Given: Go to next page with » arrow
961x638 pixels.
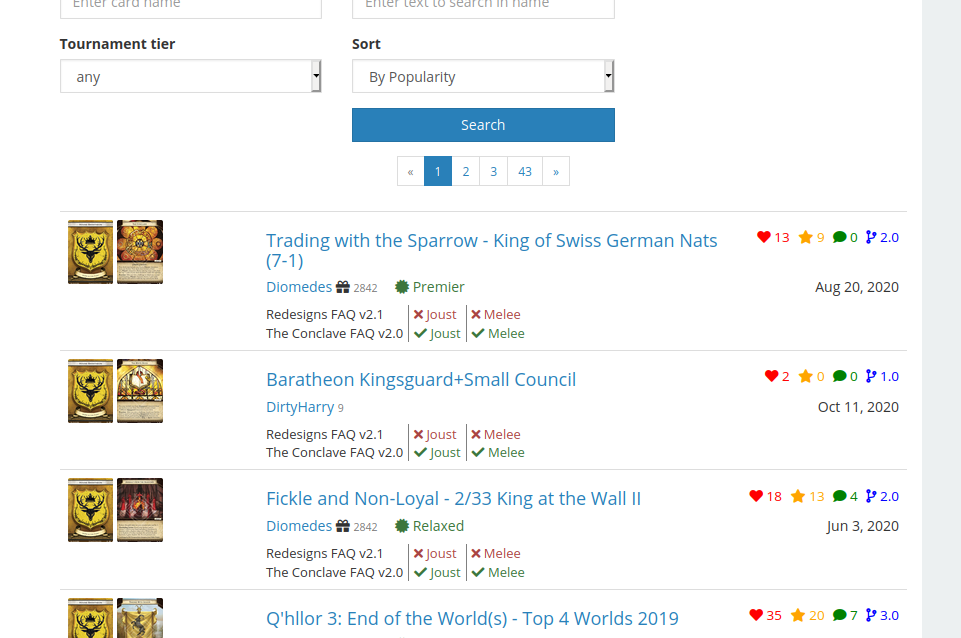Looking at the screenshot, I should [556, 172].
